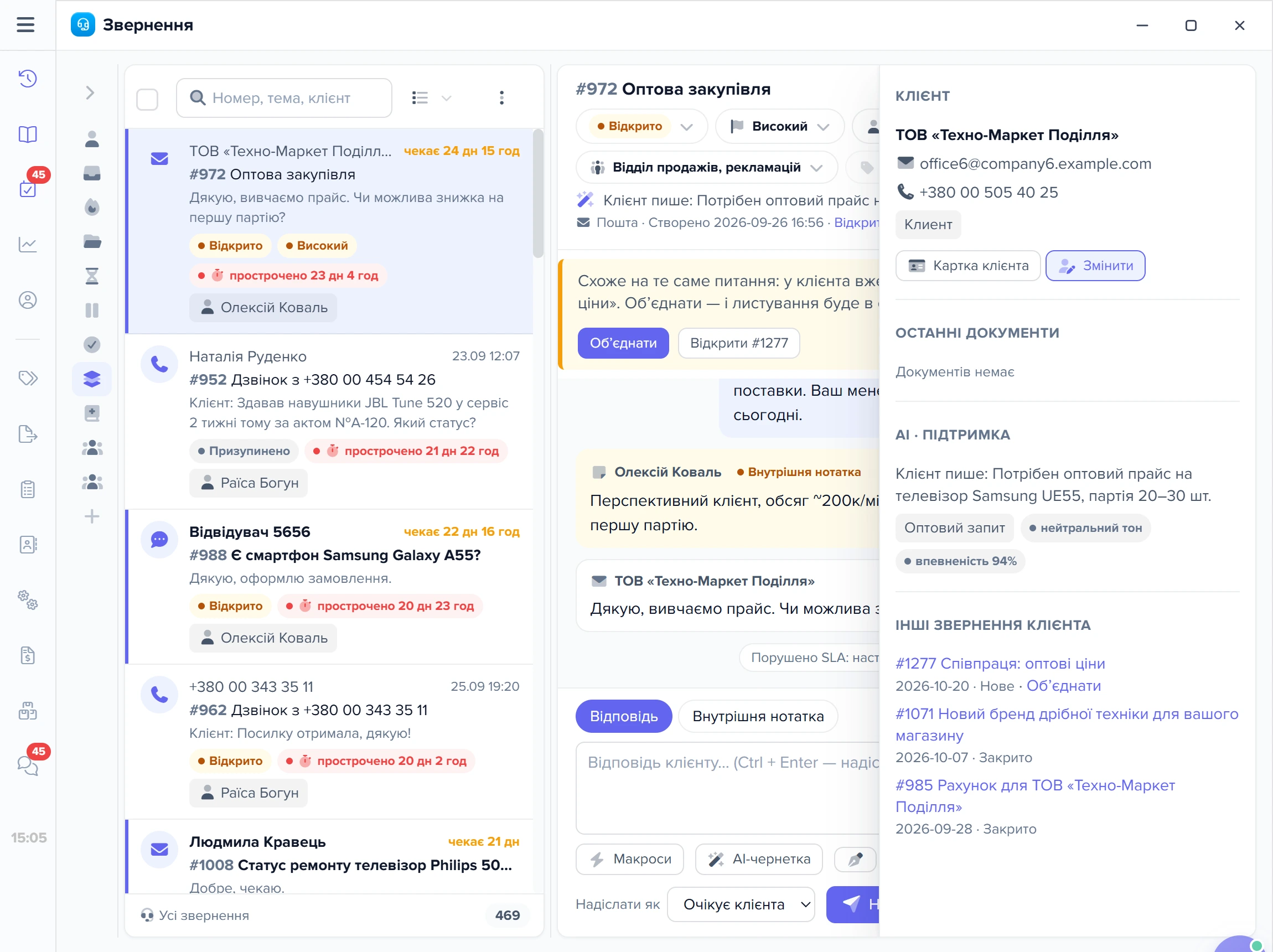Select the inbox tray filter icon
Viewport: 1273px width, 952px height.
(x=92, y=173)
